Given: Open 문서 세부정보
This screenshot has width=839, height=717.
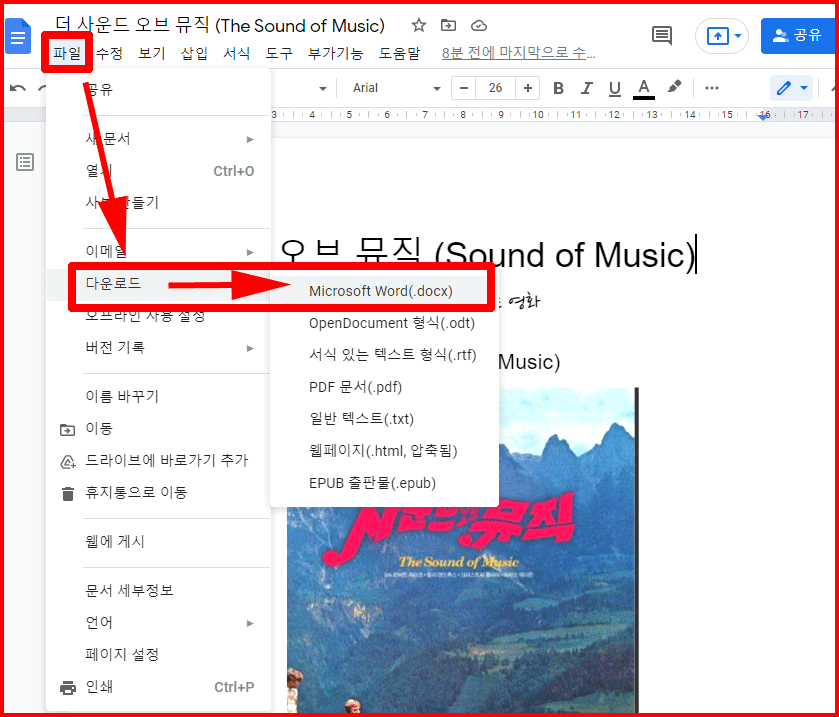Looking at the screenshot, I should tap(159, 591).
